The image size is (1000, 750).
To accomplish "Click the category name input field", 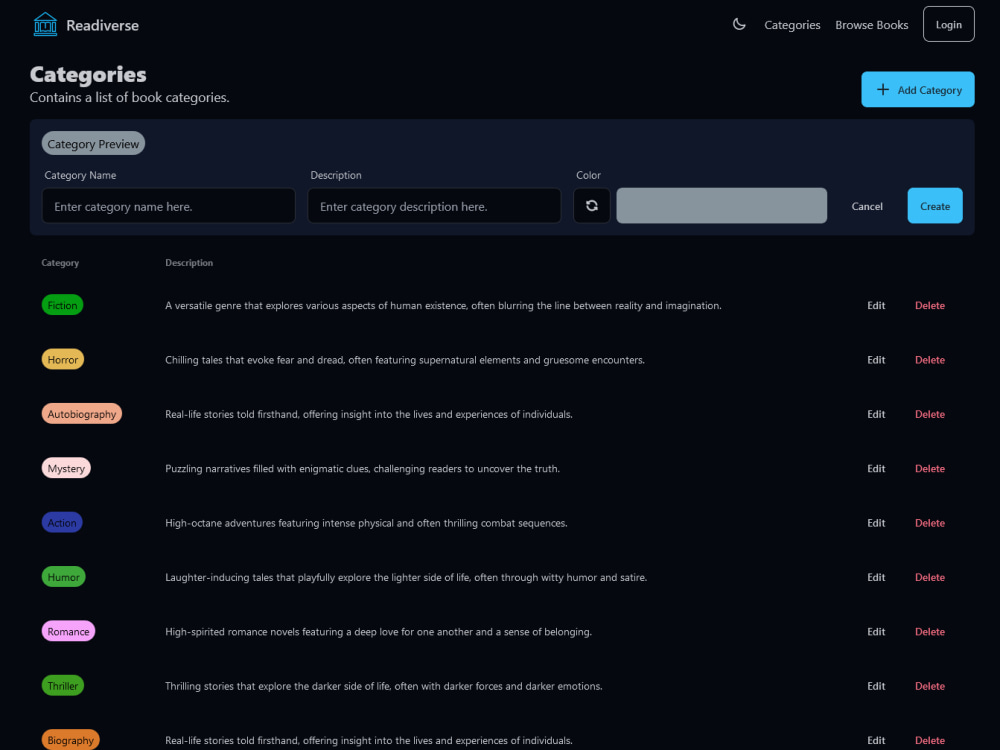I will (x=168, y=206).
